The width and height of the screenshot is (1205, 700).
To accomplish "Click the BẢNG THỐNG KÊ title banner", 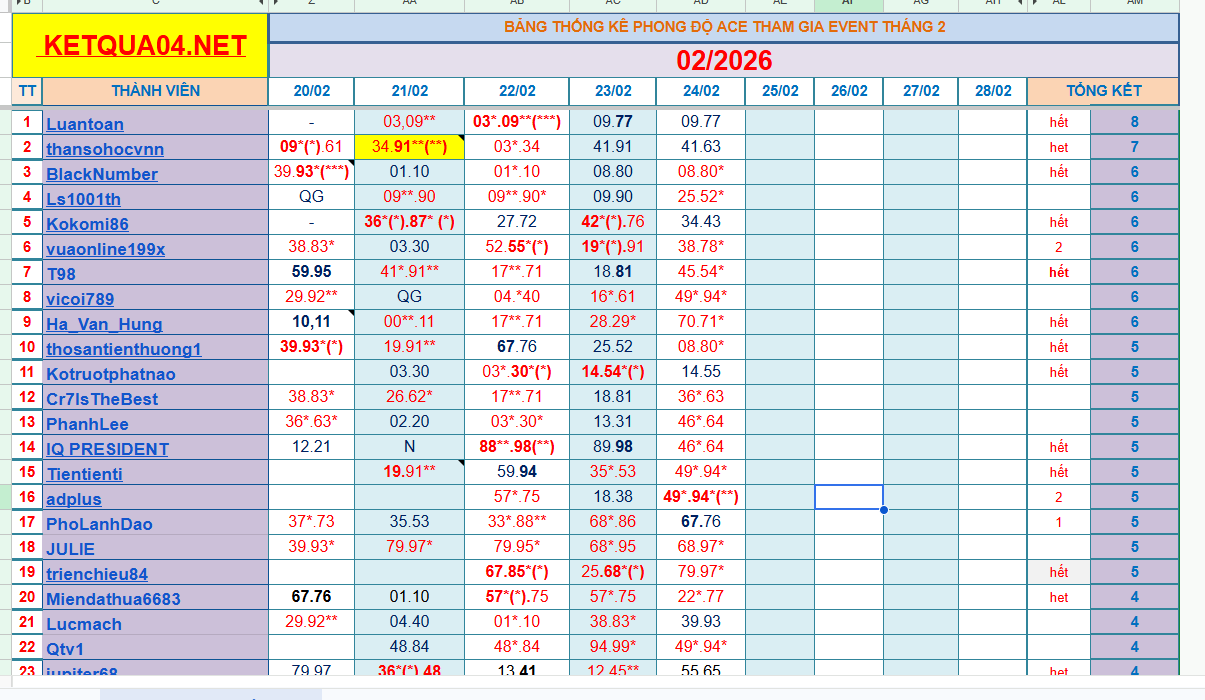I will point(724,27).
